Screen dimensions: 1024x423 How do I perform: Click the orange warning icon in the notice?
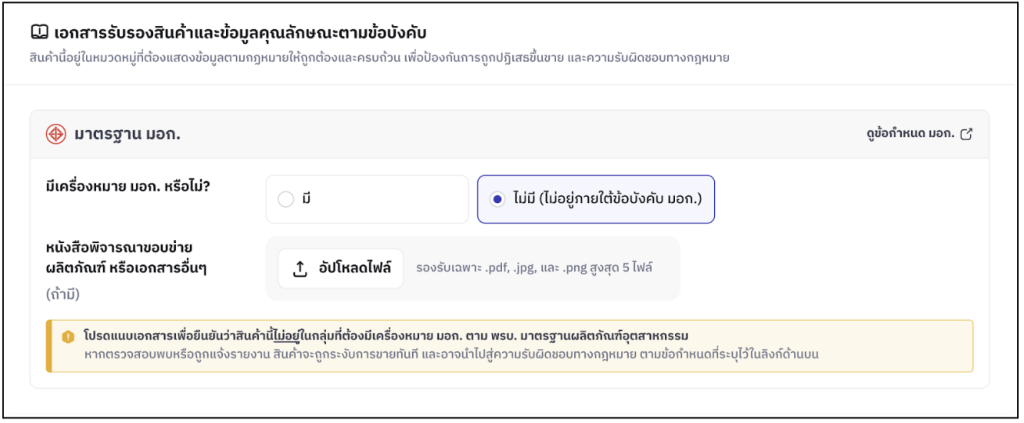68,336
